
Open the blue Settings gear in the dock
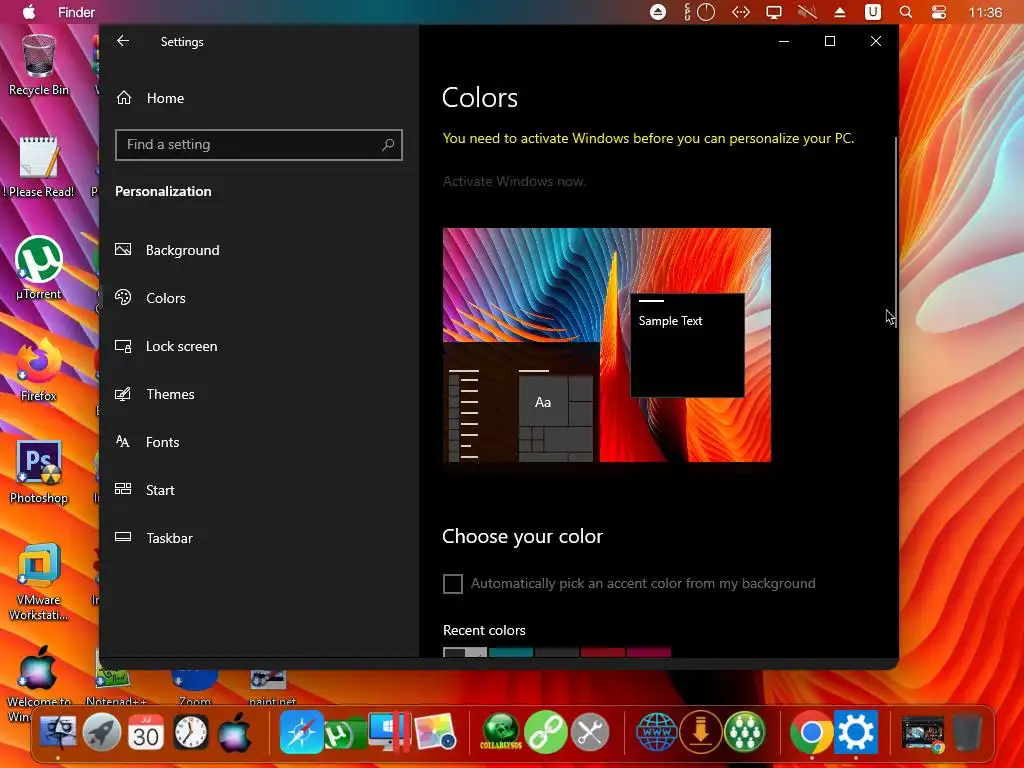click(x=856, y=733)
